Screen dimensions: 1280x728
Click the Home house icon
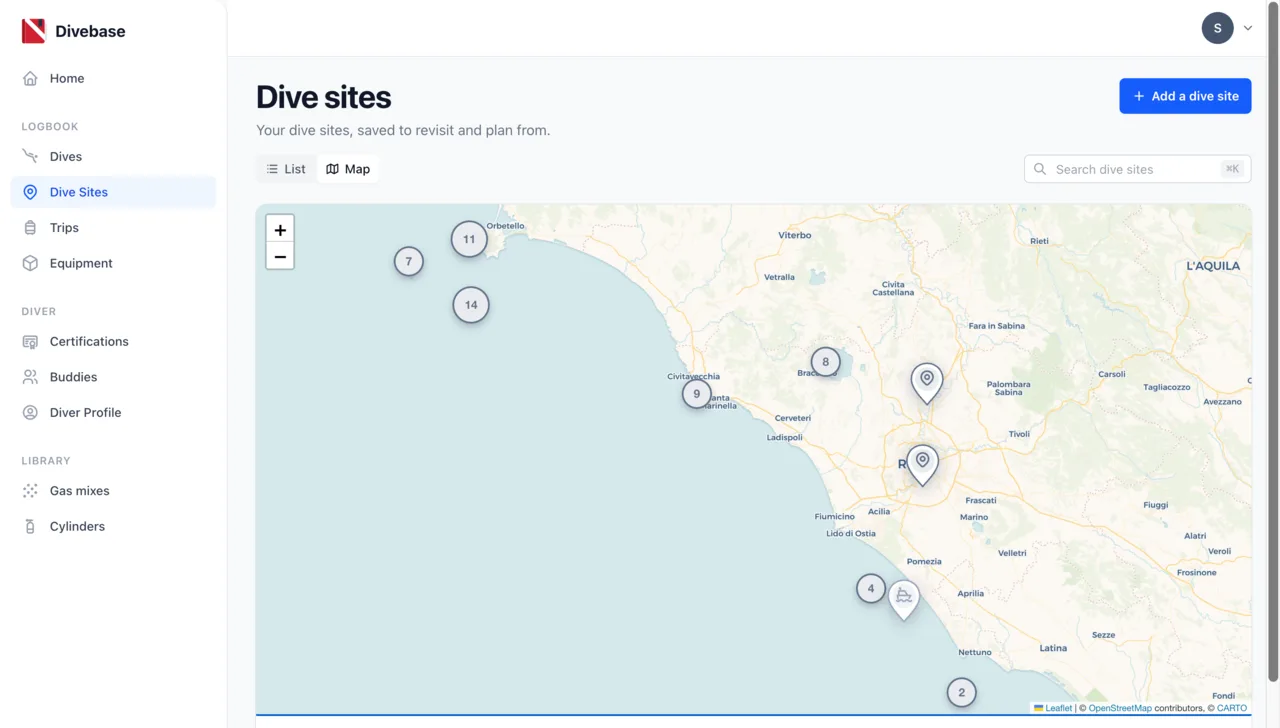[x=30, y=78]
